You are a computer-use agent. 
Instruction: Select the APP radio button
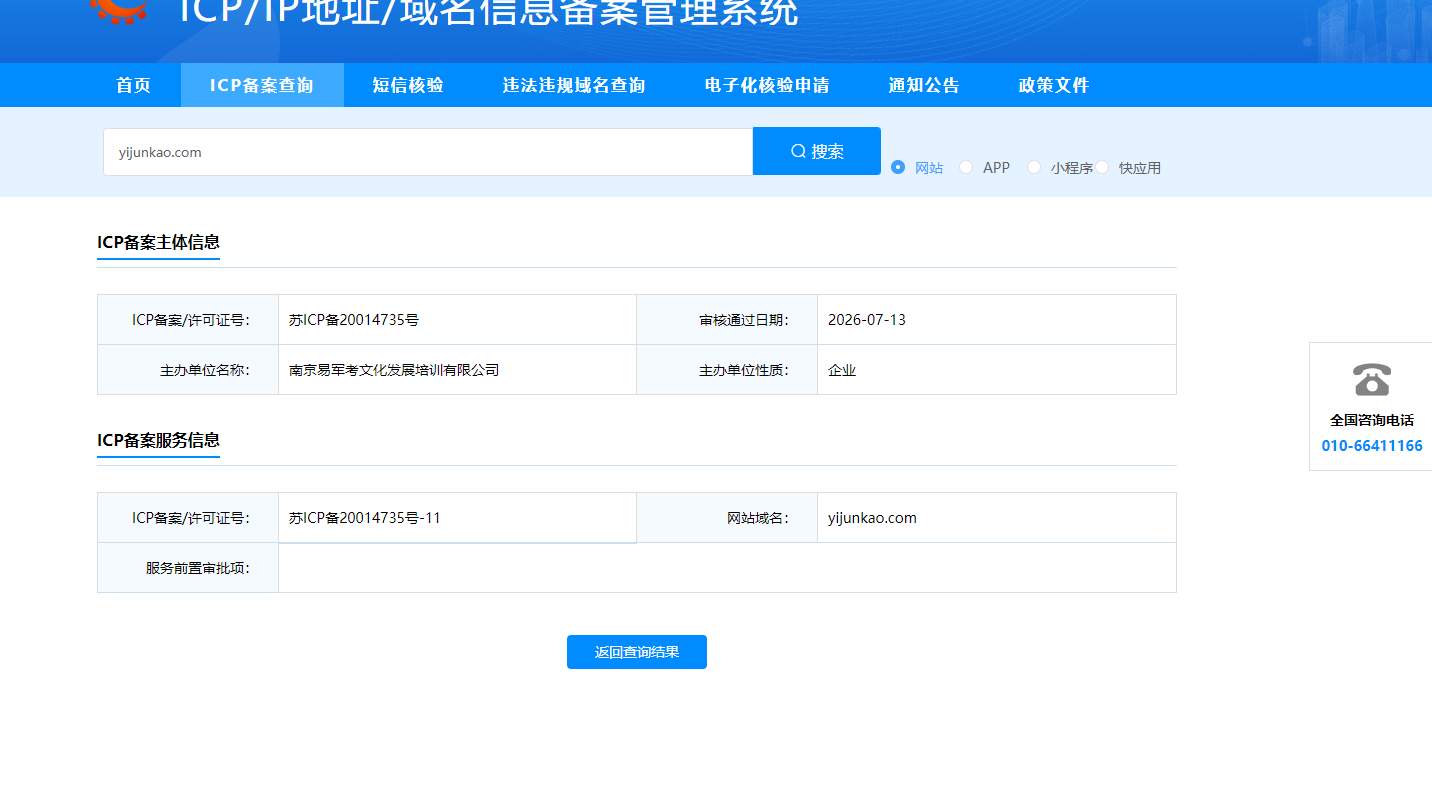point(966,167)
